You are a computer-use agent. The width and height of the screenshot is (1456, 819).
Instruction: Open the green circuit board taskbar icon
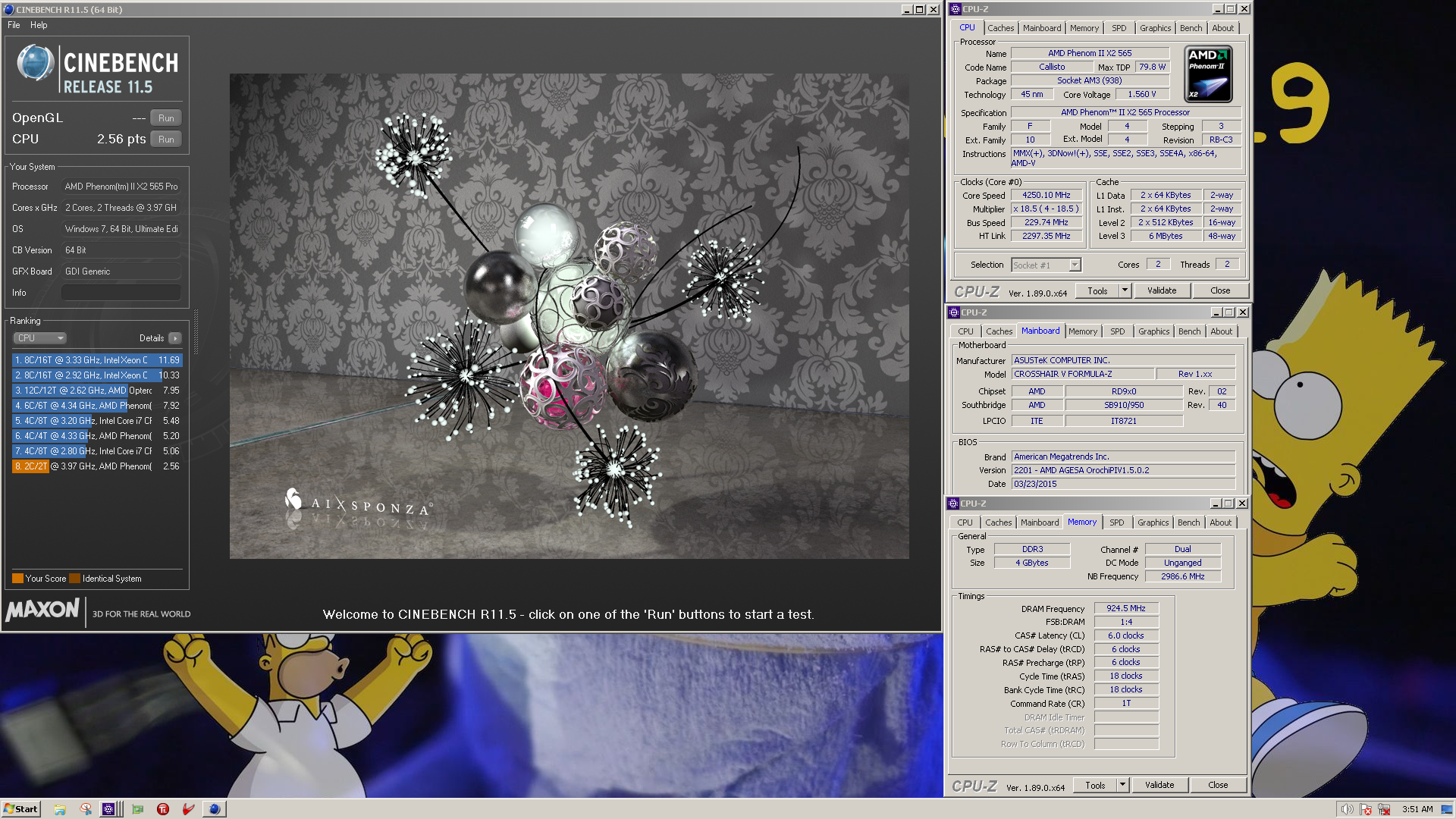(x=137, y=809)
